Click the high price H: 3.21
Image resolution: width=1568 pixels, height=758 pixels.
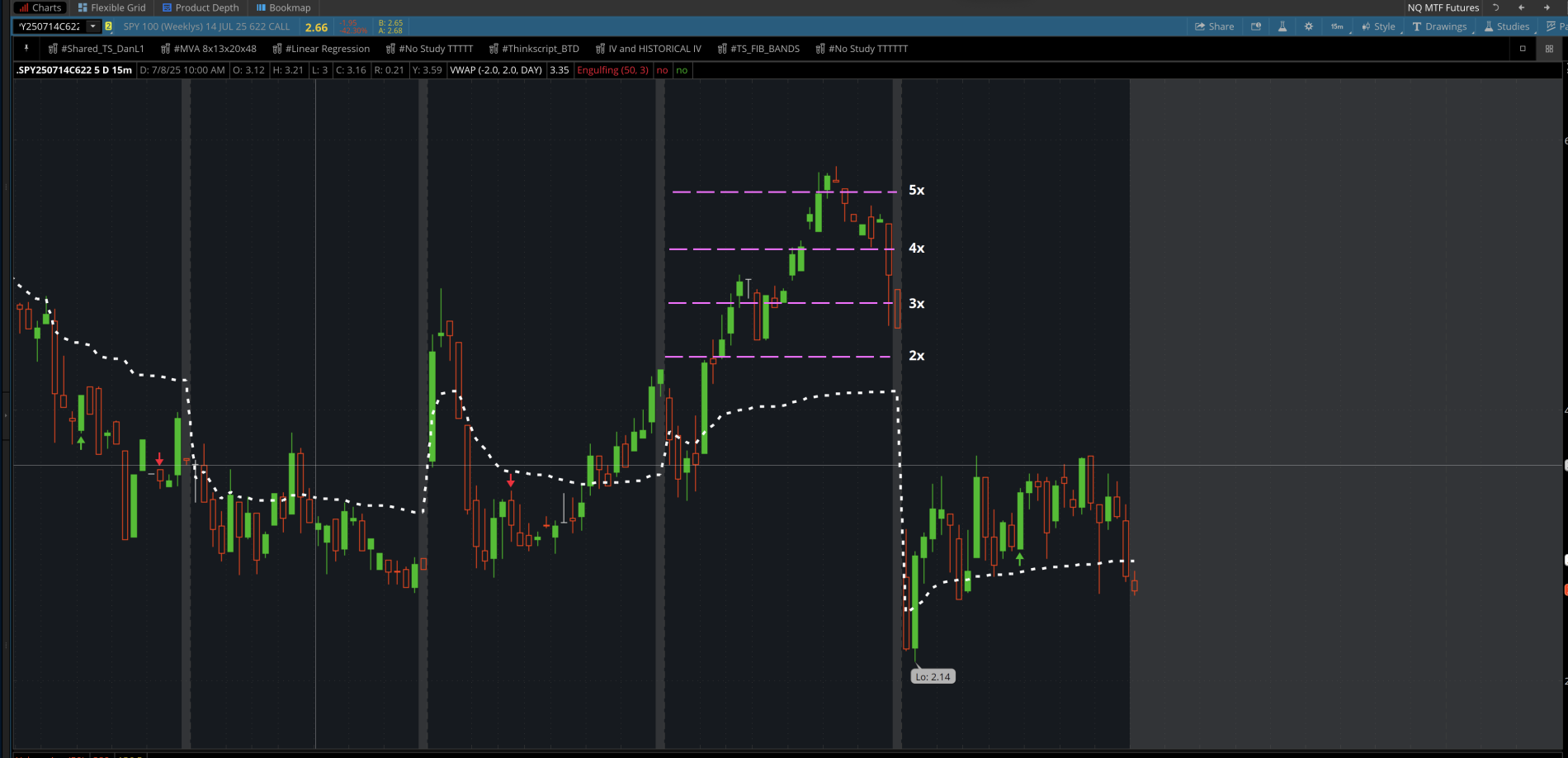tap(288, 70)
